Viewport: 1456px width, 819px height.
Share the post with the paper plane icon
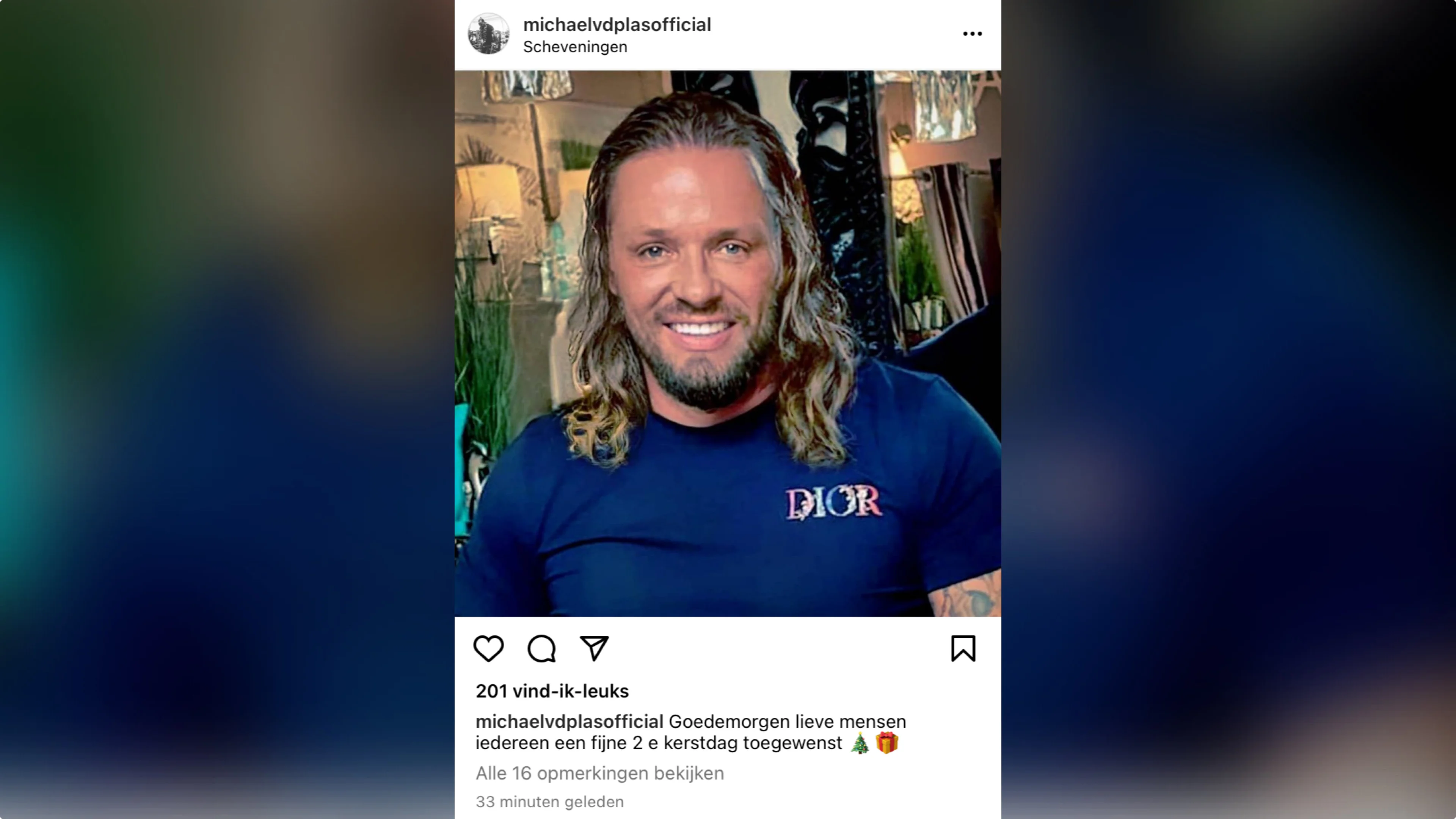[x=594, y=648]
